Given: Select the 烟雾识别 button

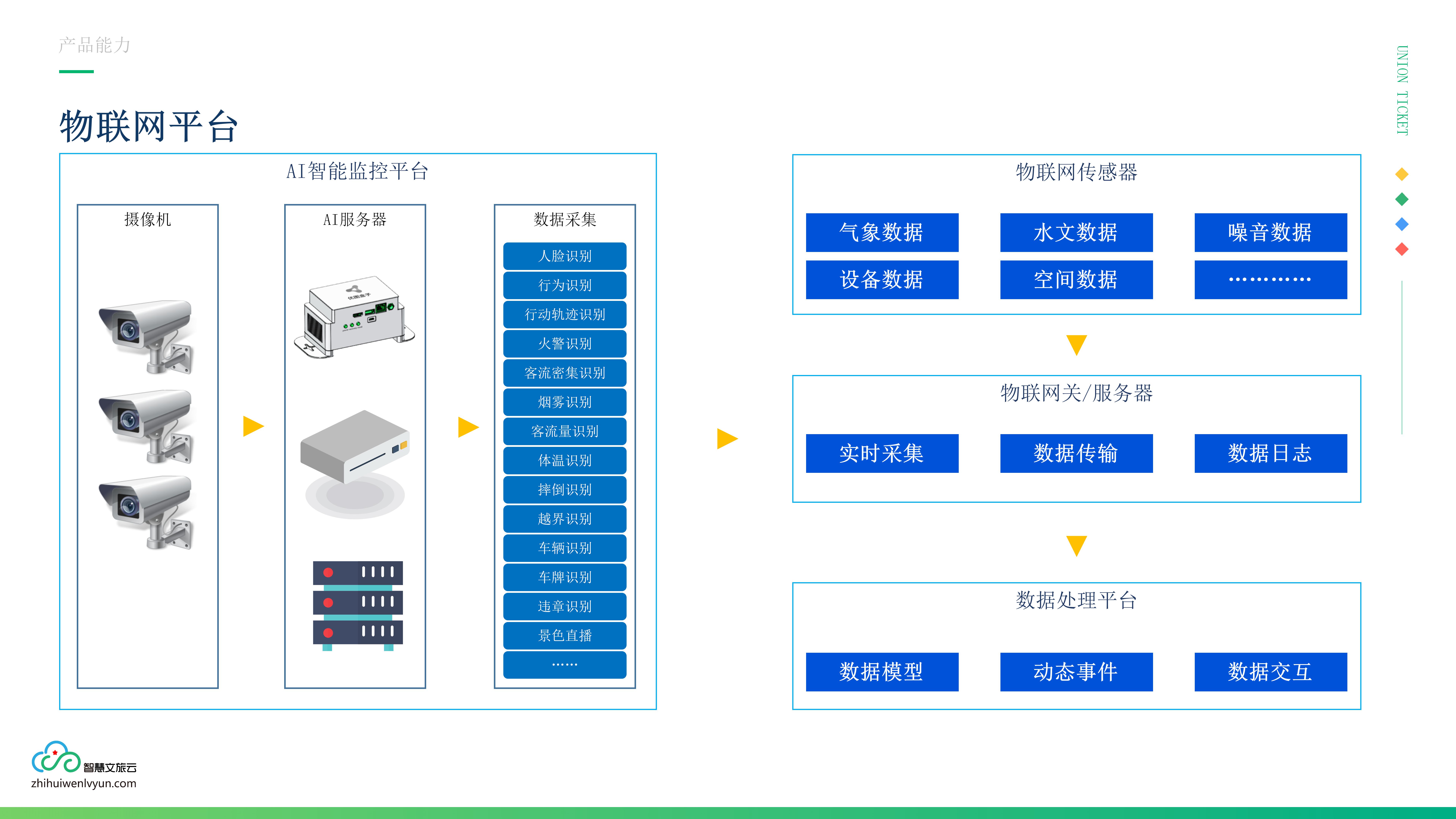Looking at the screenshot, I should coord(565,402).
